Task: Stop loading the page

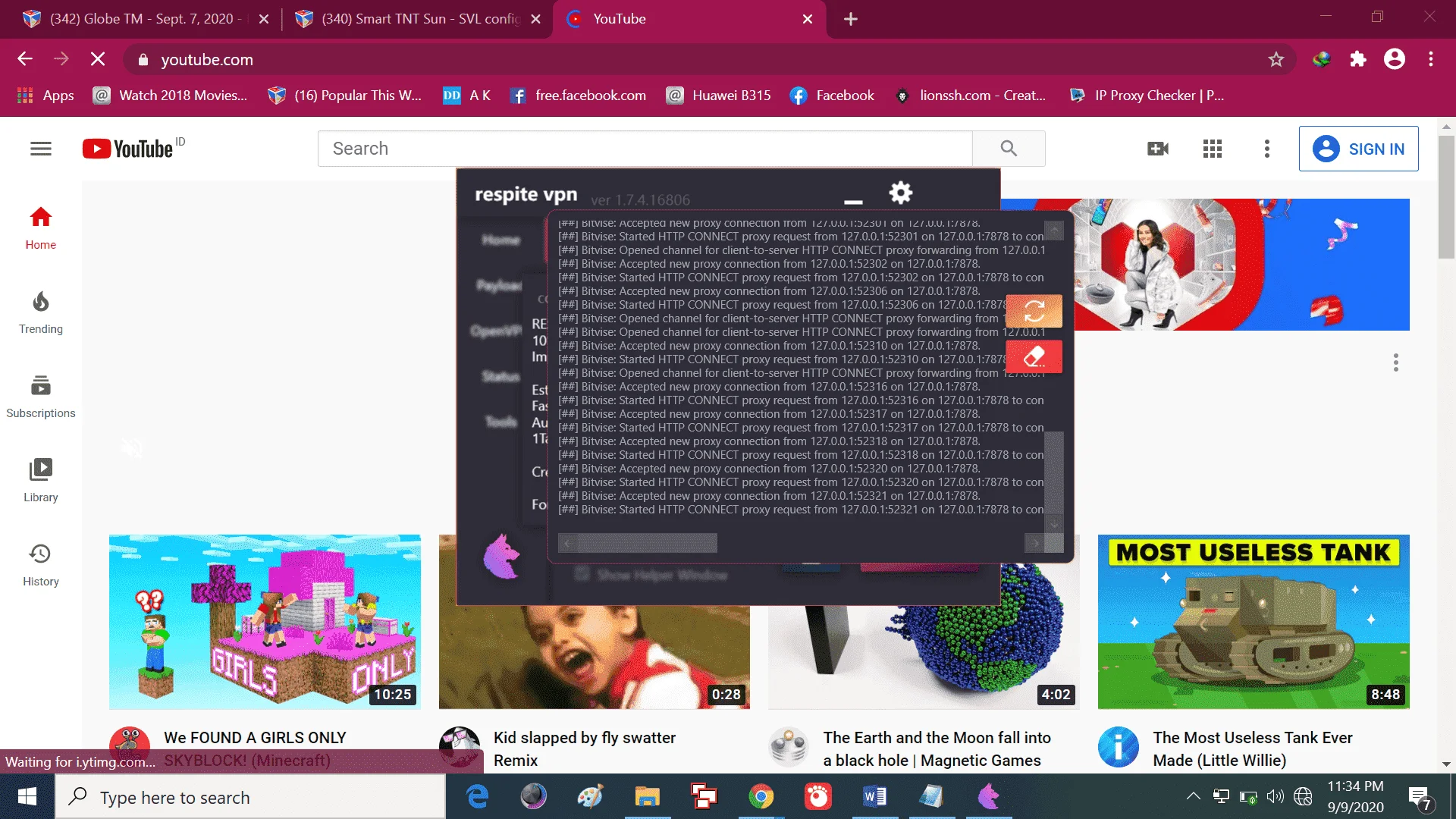Action: pos(98,59)
